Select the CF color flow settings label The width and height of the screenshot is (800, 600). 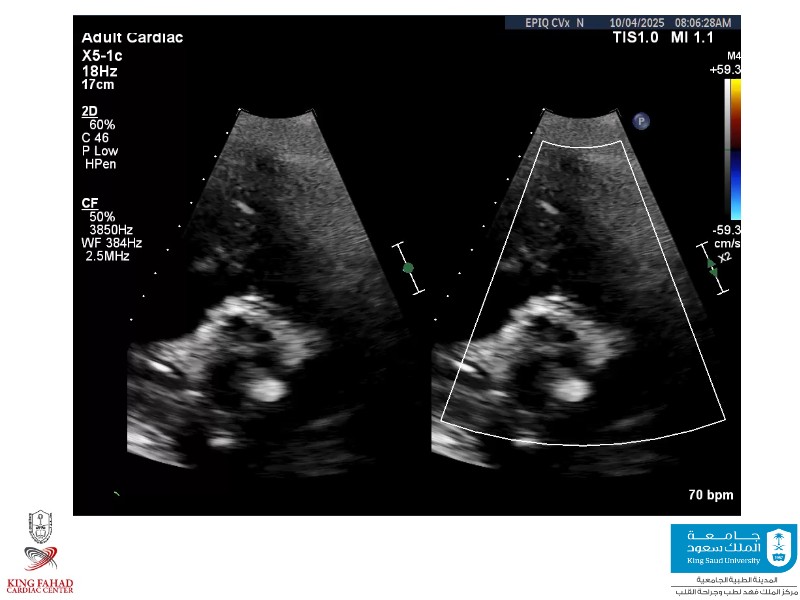90,203
